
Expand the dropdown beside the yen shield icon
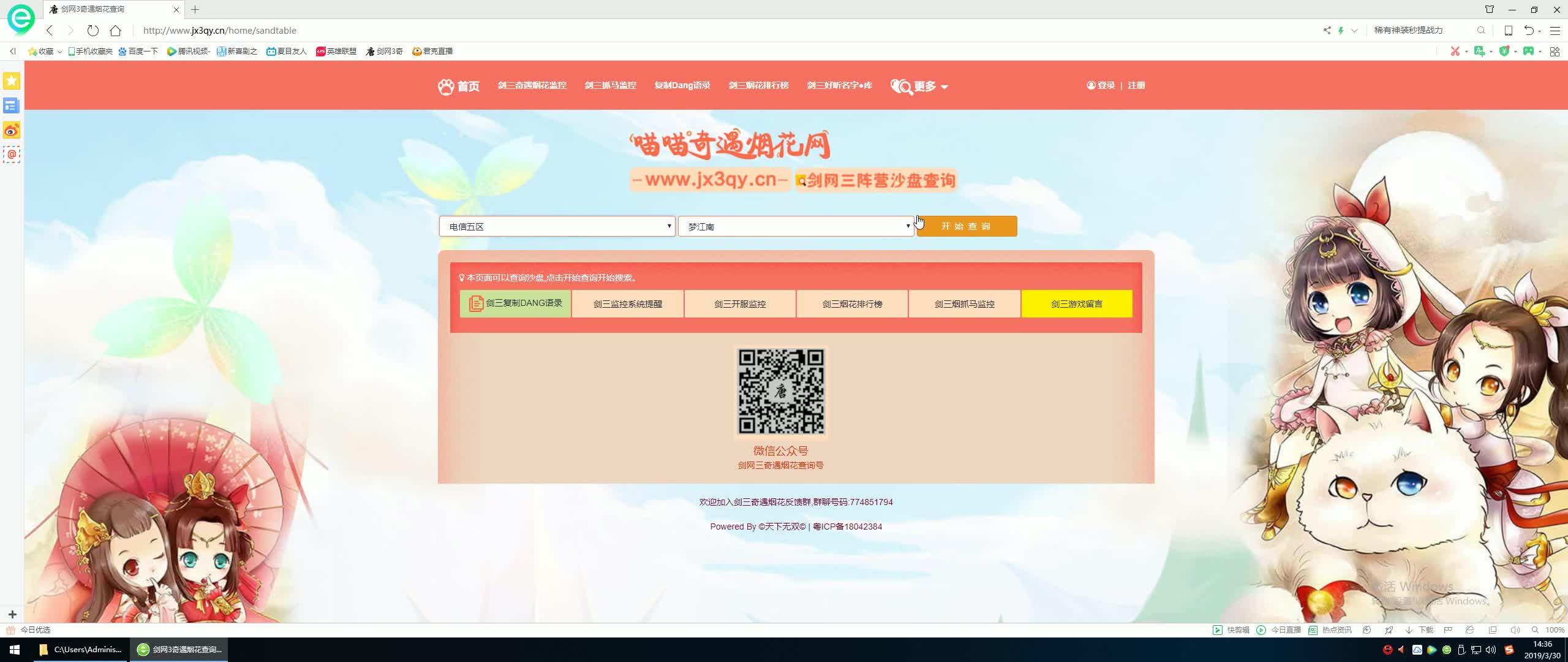pos(1515,51)
